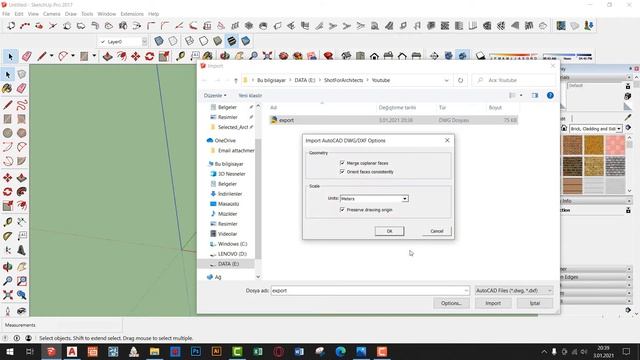This screenshot has width=640, height=360.
Task: Open AutoCAD from the Windows taskbar
Action: pos(72,351)
